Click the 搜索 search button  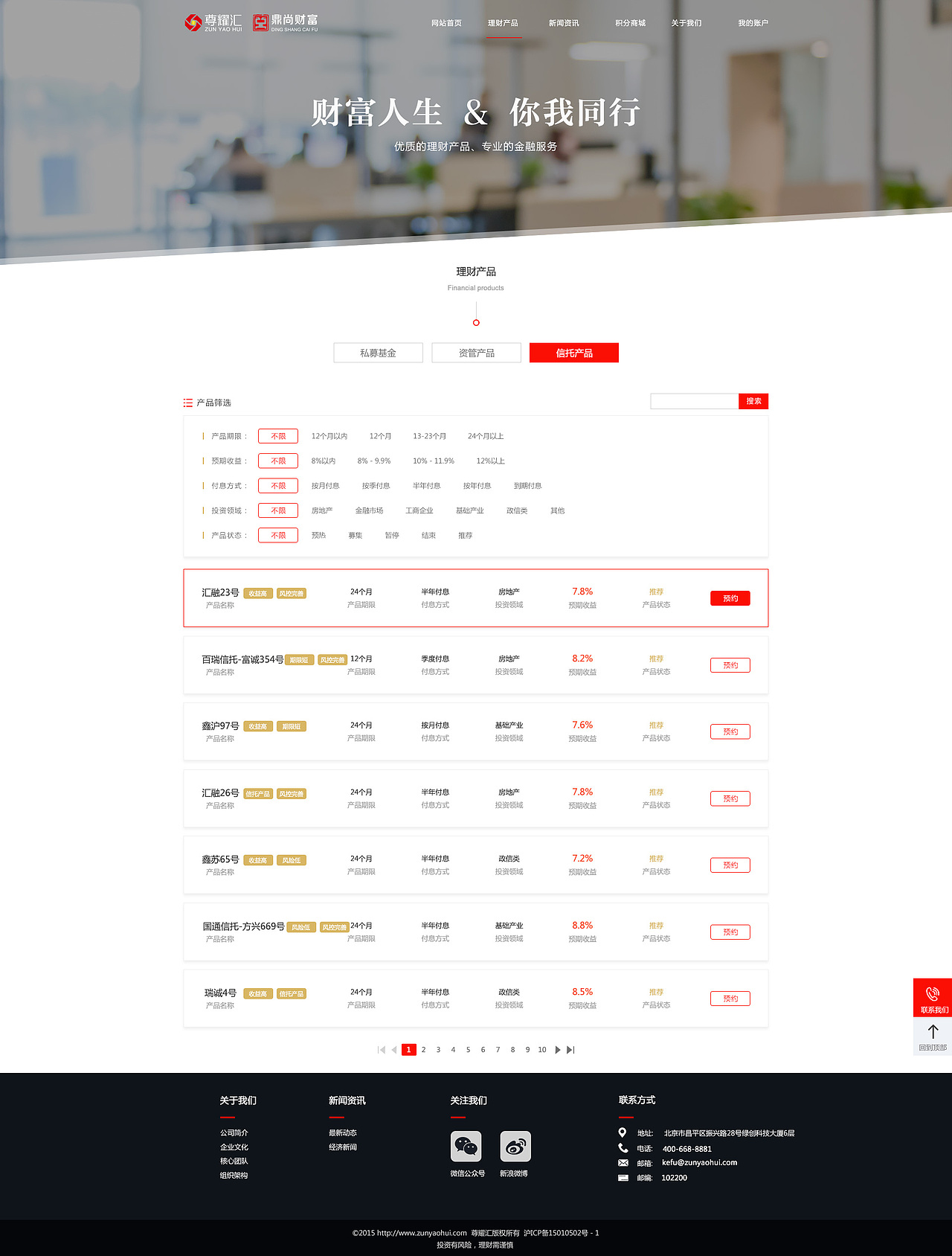(x=753, y=401)
